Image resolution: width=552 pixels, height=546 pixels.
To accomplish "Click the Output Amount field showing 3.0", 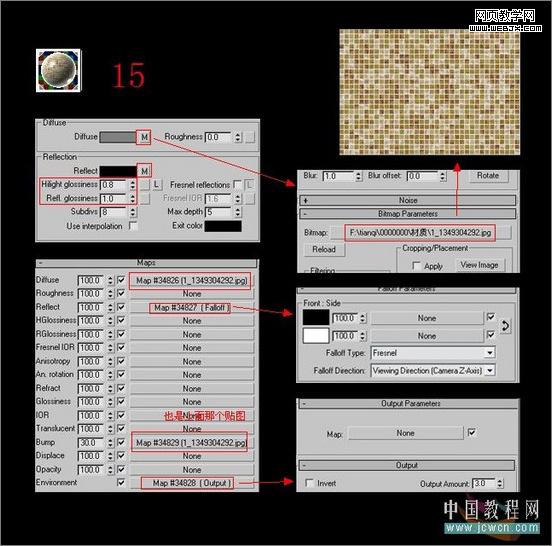I will [x=483, y=484].
